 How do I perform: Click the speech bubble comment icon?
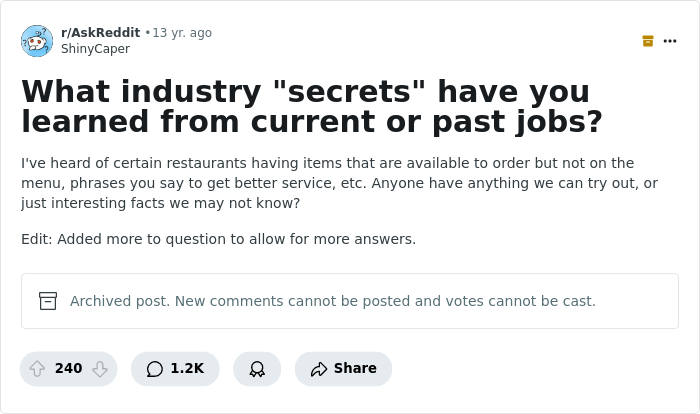point(154,369)
